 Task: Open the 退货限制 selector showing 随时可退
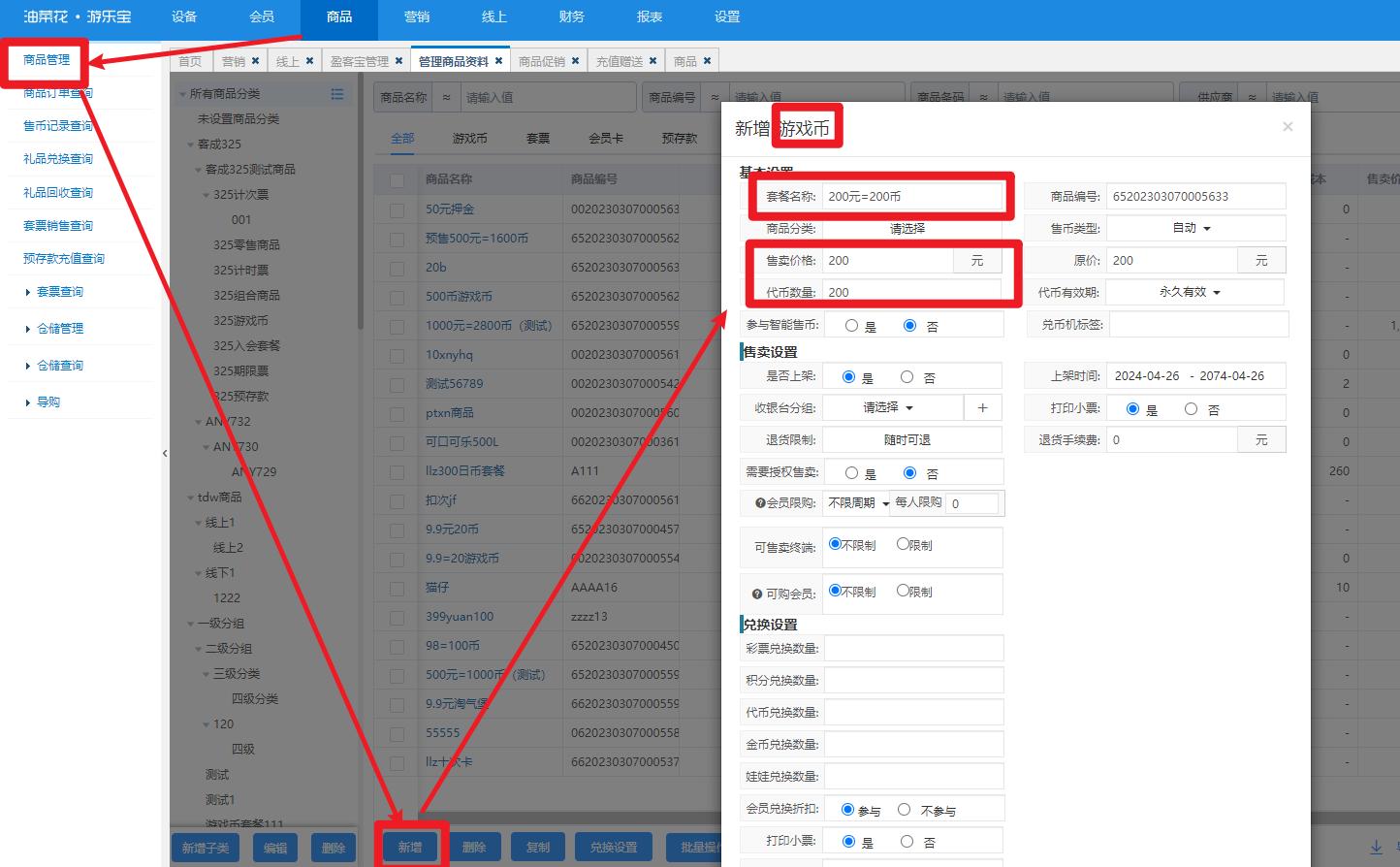click(911, 440)
